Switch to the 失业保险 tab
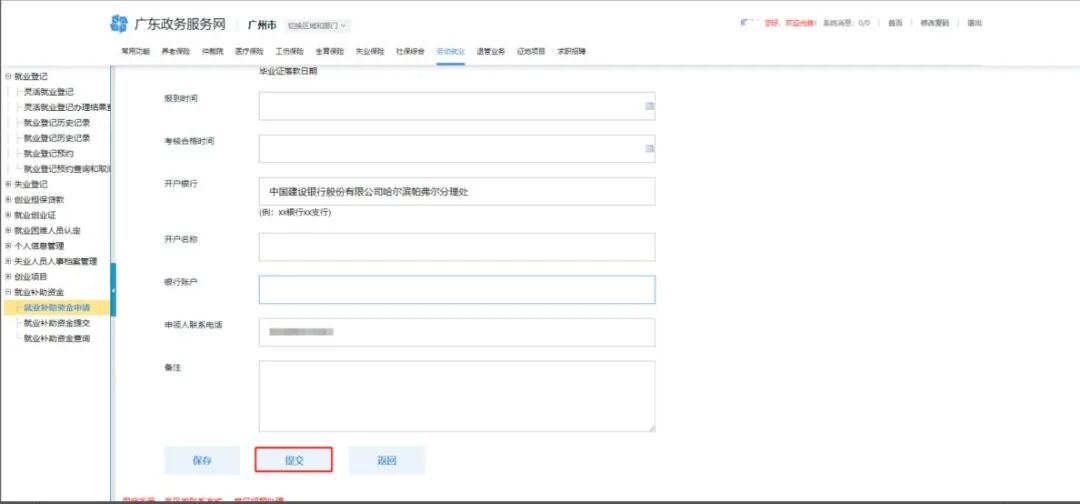This screenshot has width=1080, height=504. 370,51
